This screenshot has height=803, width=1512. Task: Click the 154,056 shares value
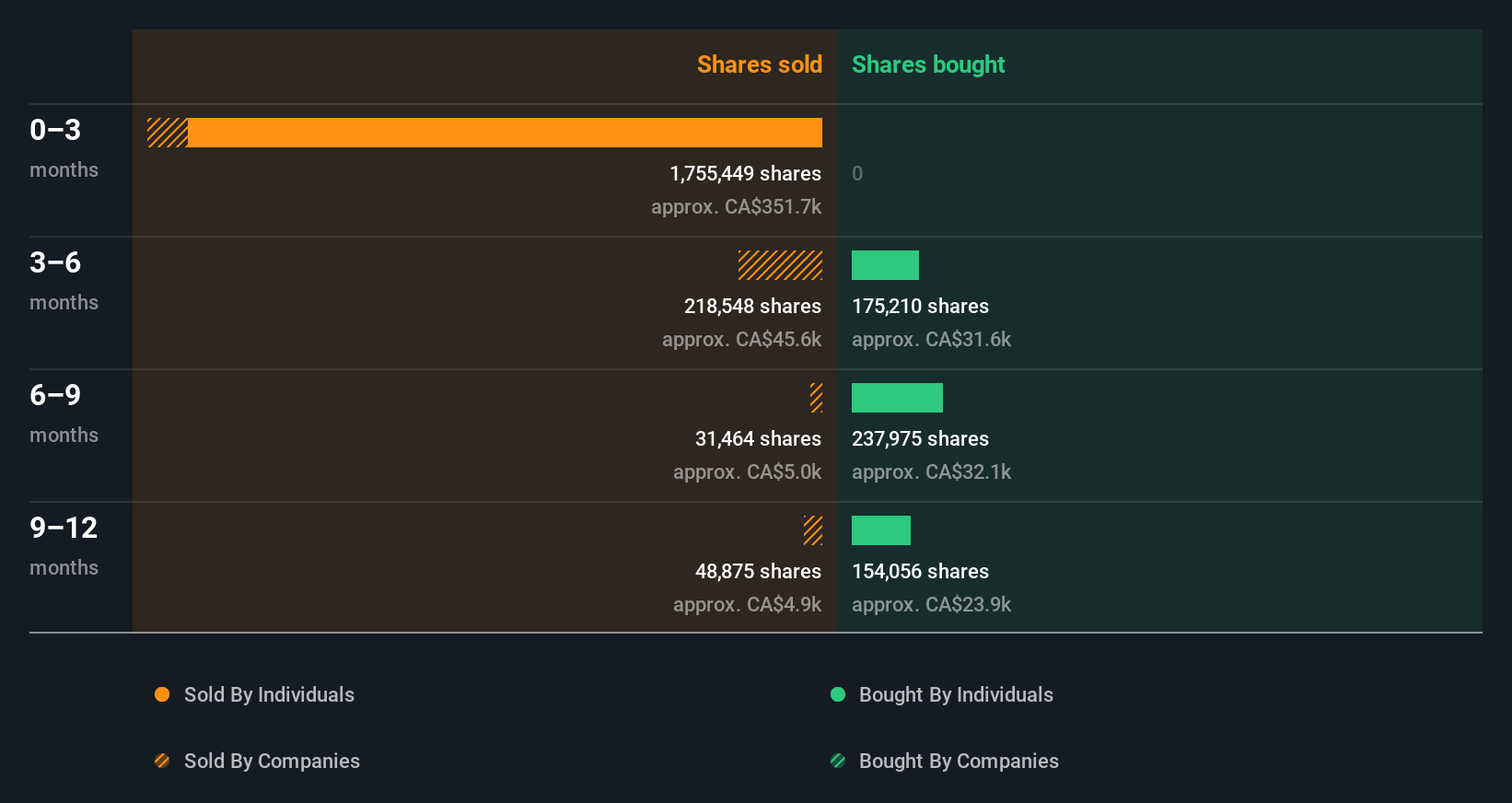(920, 572)
